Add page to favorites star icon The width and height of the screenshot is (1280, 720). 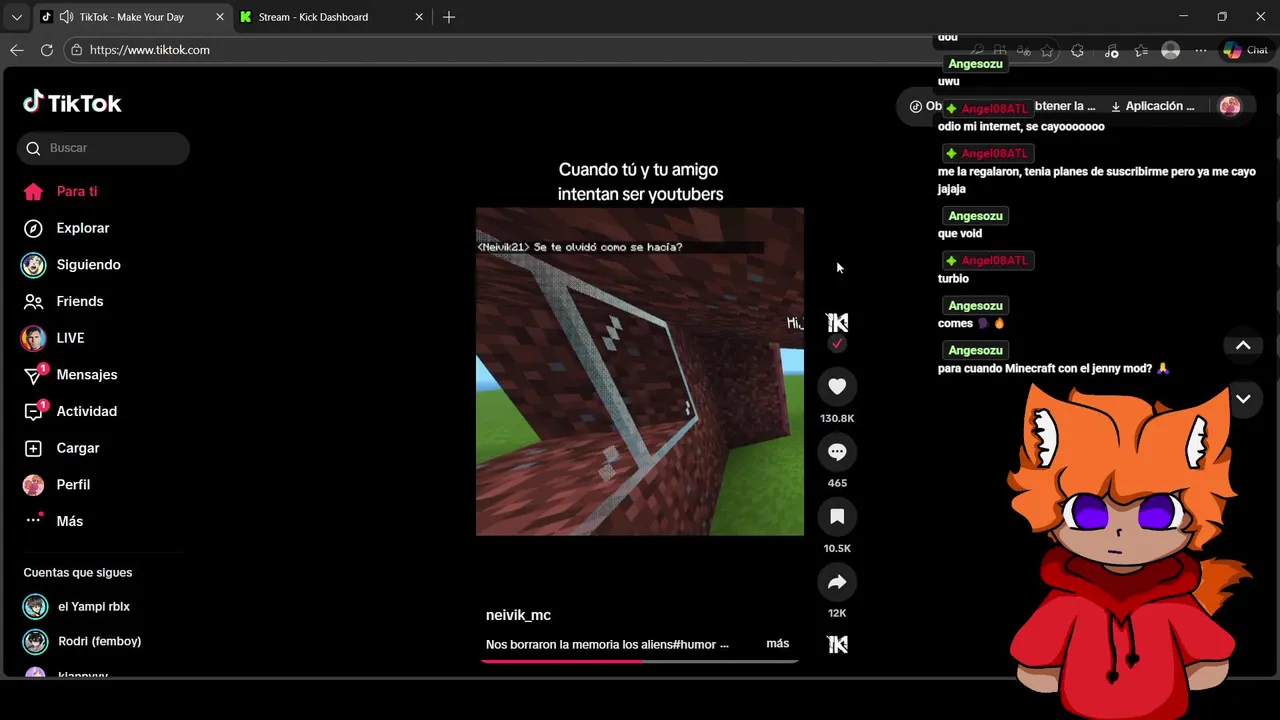coord(1047,50)
